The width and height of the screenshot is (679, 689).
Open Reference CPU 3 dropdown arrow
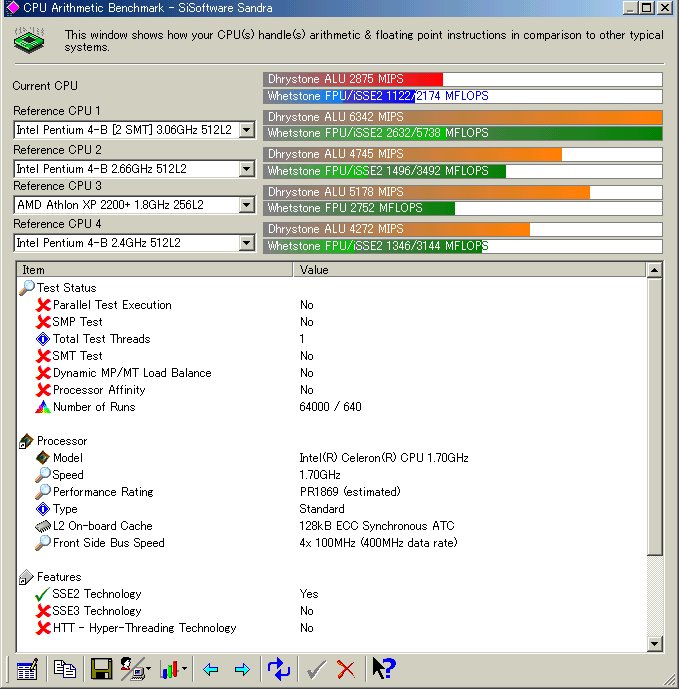pyautogui.click(x=247, y=205)
